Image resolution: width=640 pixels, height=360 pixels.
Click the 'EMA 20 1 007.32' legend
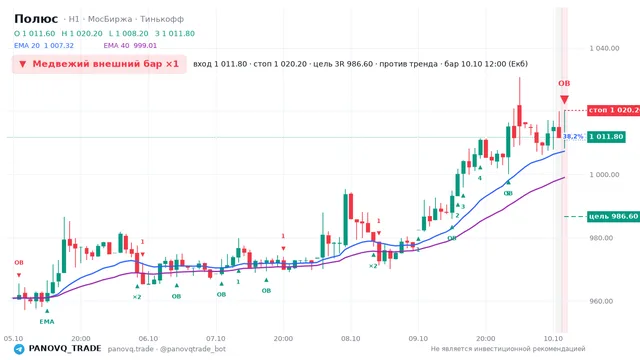44,46
